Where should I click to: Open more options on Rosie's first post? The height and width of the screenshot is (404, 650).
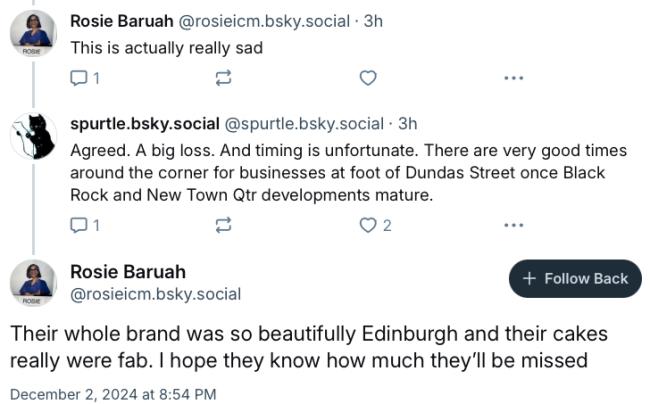(514, 78)
